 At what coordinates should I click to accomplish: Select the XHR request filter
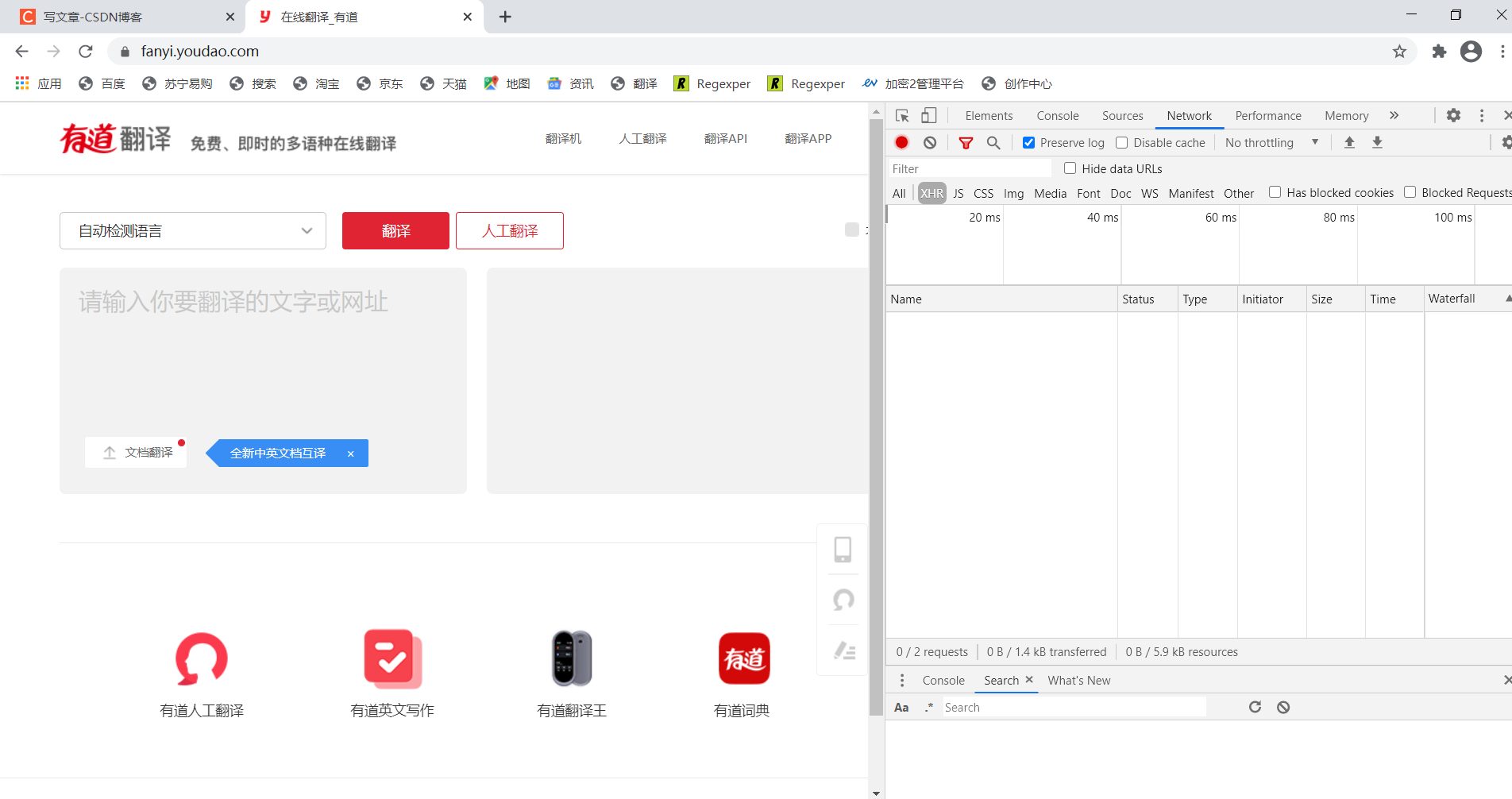[931, 193]
